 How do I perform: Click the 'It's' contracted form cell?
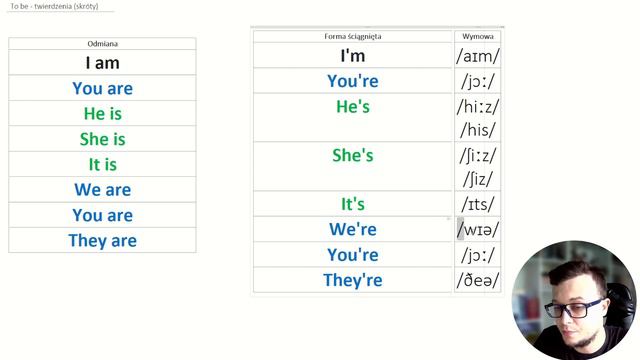pos(353,204)
